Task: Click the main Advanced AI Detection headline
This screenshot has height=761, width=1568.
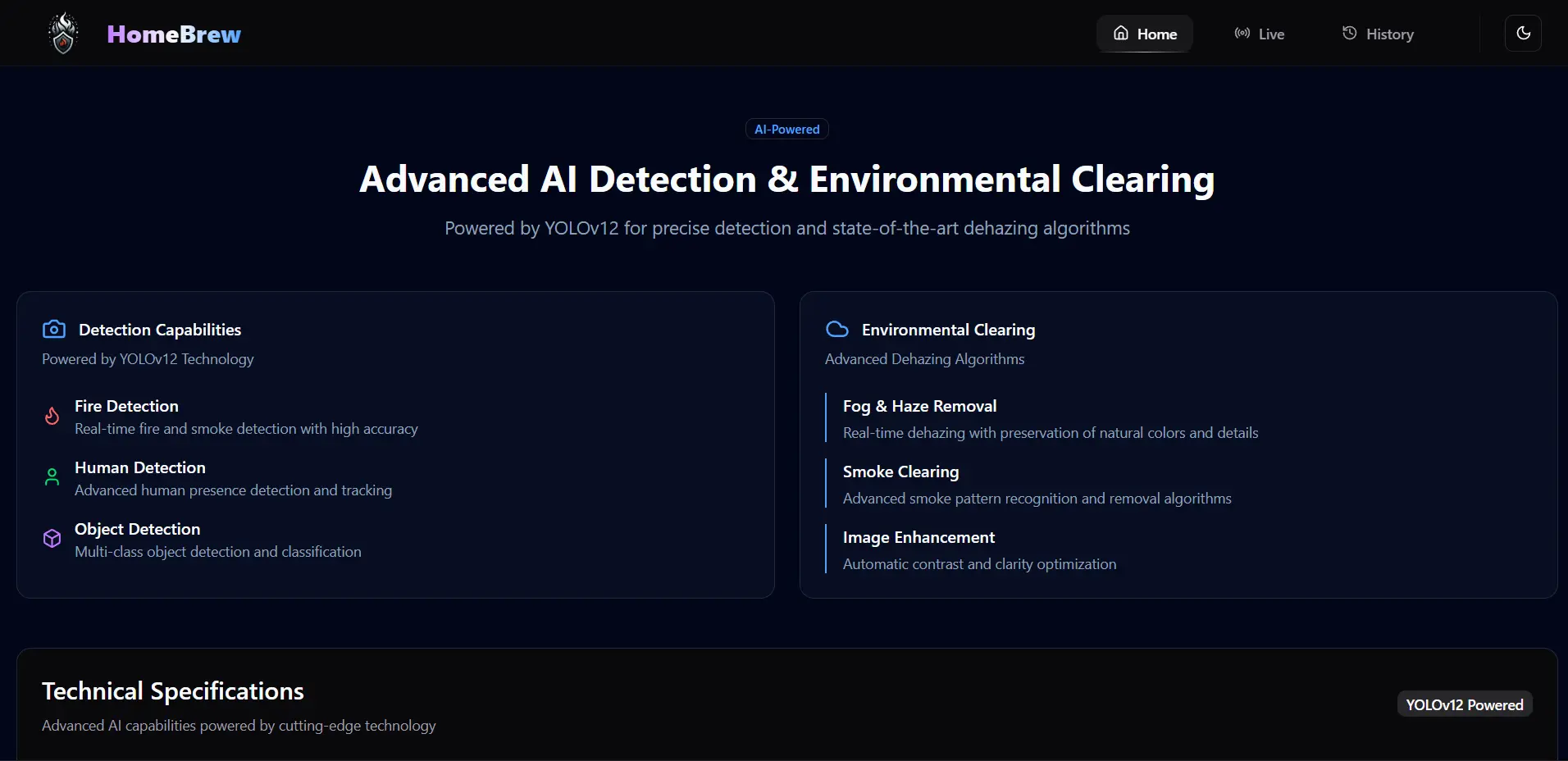Action: 786,180
